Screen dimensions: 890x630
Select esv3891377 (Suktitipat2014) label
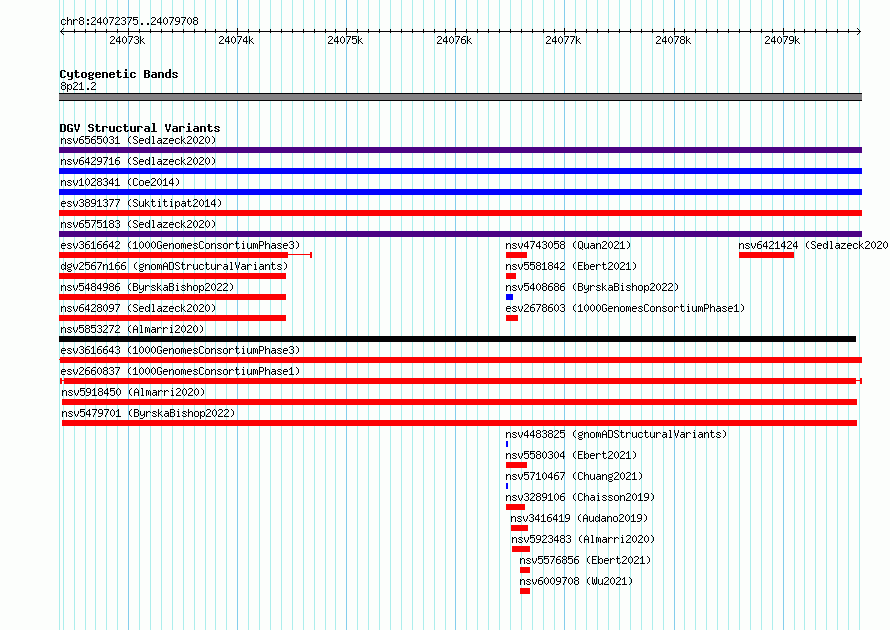[141, 203]
